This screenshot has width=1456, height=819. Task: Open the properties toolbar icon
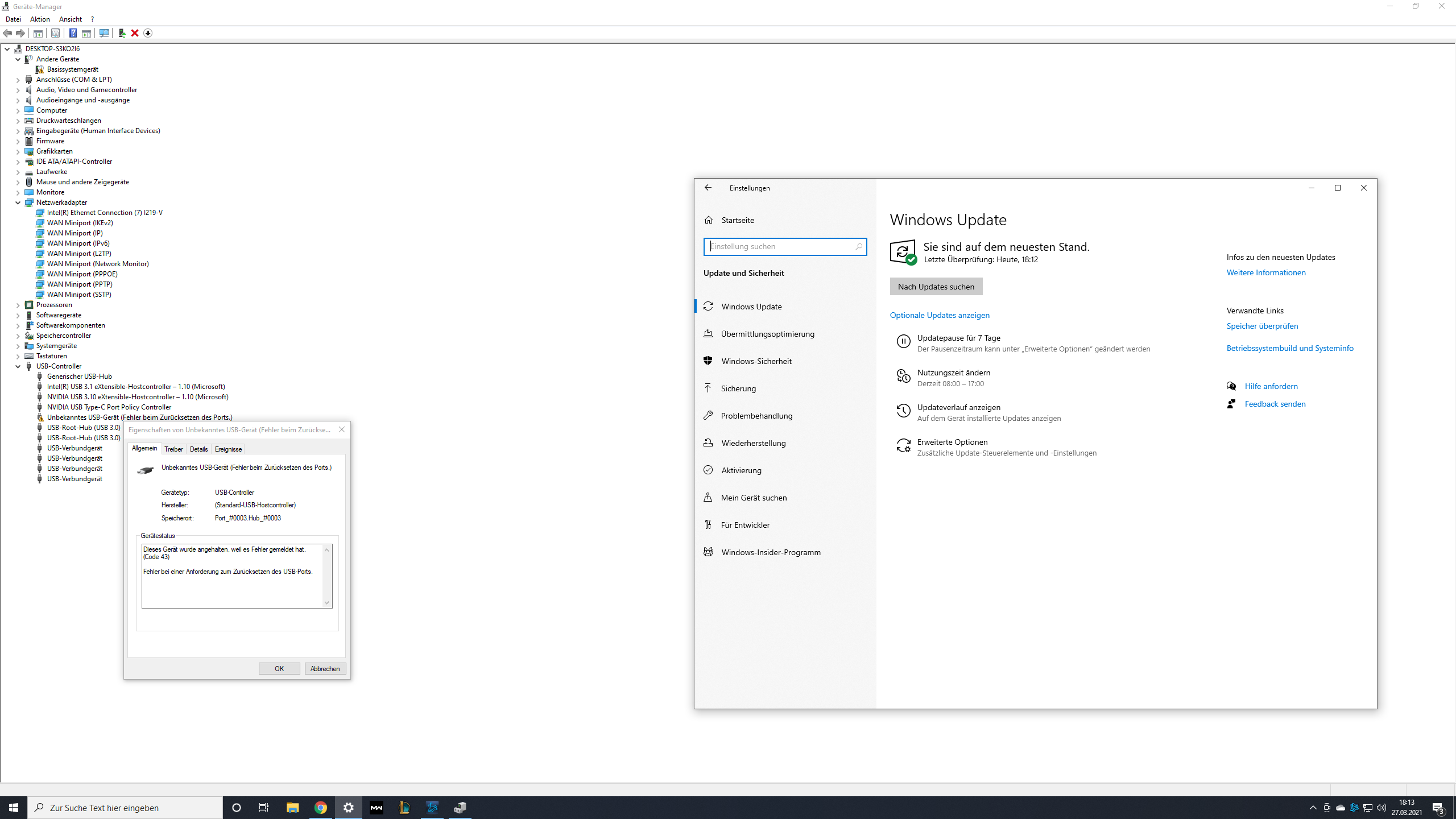click(x=55, y=33)
